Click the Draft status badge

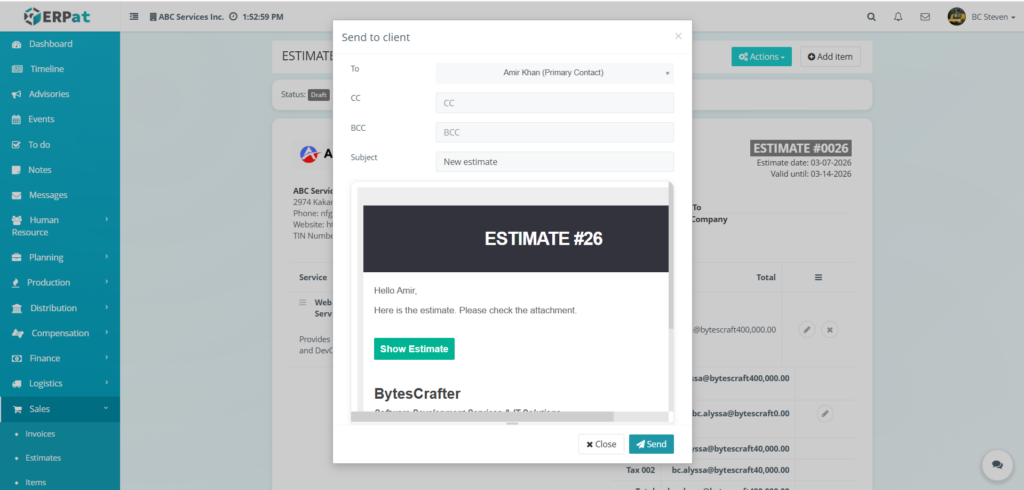pos(319,95)
